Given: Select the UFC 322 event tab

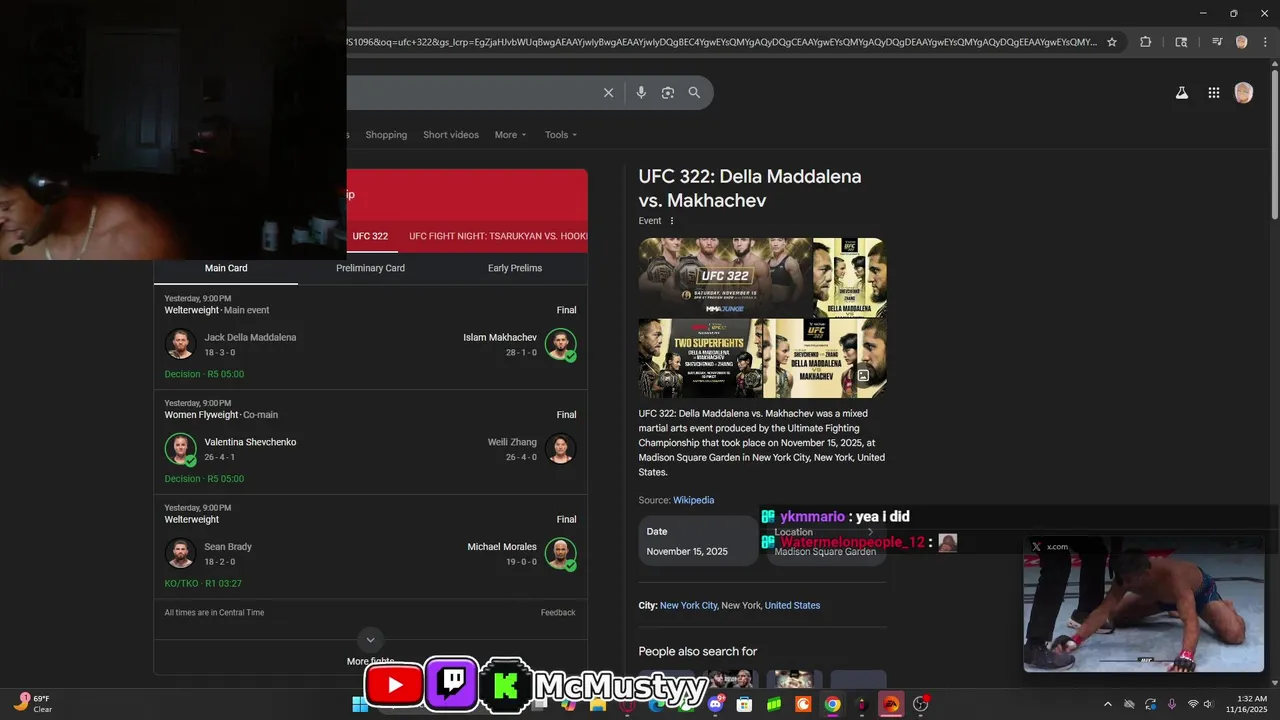Looking at the screenshot, I should [x=370, y=237].
